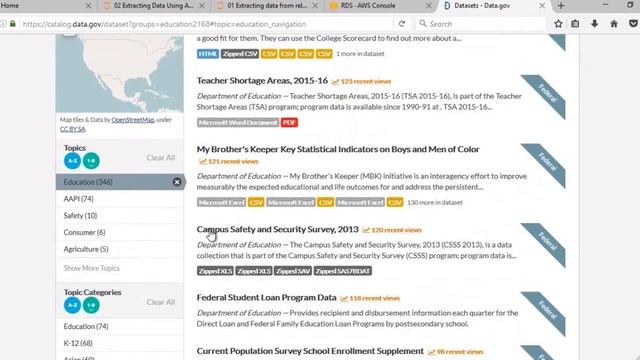Close the RDS - AWS Console tab

(x=429, y=6)
